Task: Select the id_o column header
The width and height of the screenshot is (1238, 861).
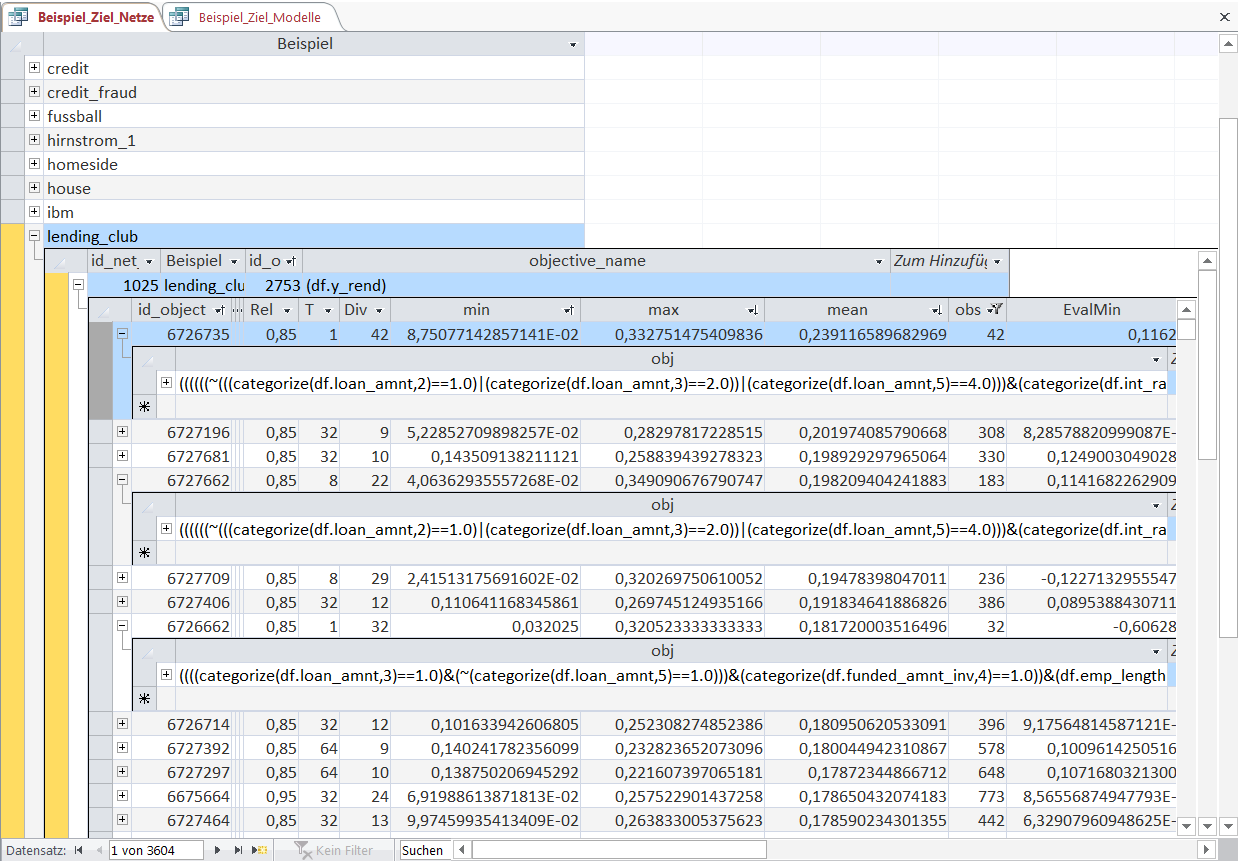Action: [274, 261]
